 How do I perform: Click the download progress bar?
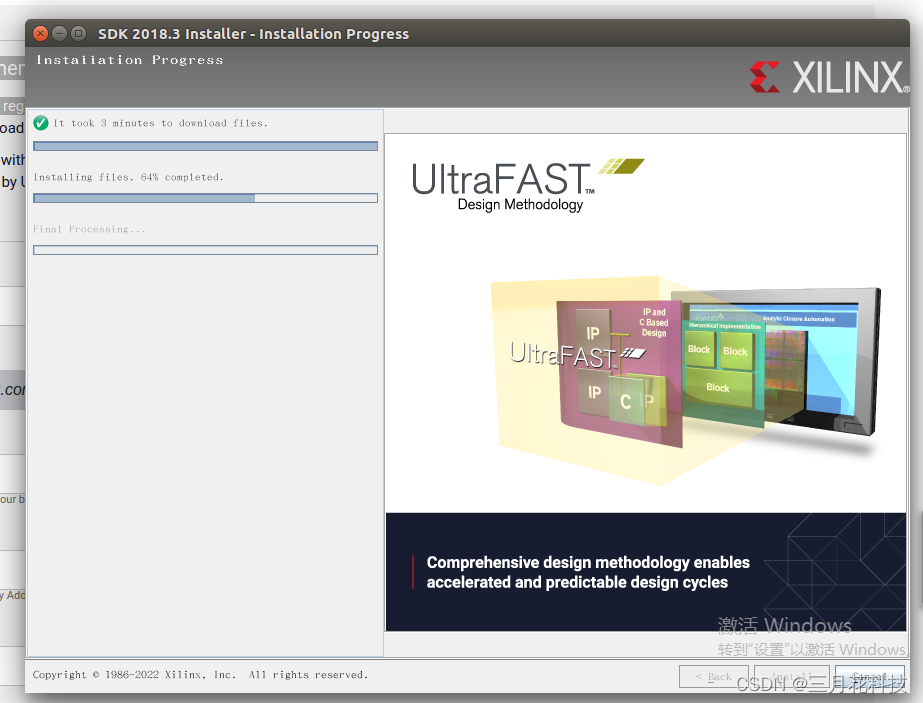click(x=205, y=145)
